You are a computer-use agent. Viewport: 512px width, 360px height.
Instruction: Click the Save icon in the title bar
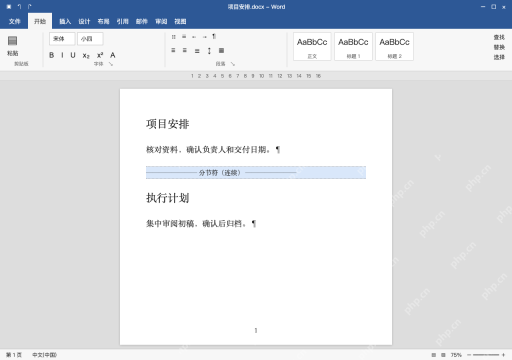pyautogui.click(x=9, y=7)
